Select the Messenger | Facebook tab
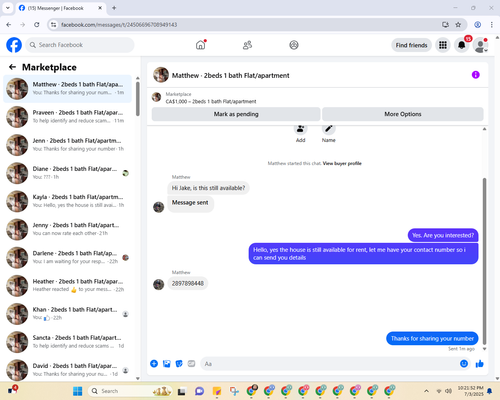The image size is (500, 400). [x=60, y=8]
